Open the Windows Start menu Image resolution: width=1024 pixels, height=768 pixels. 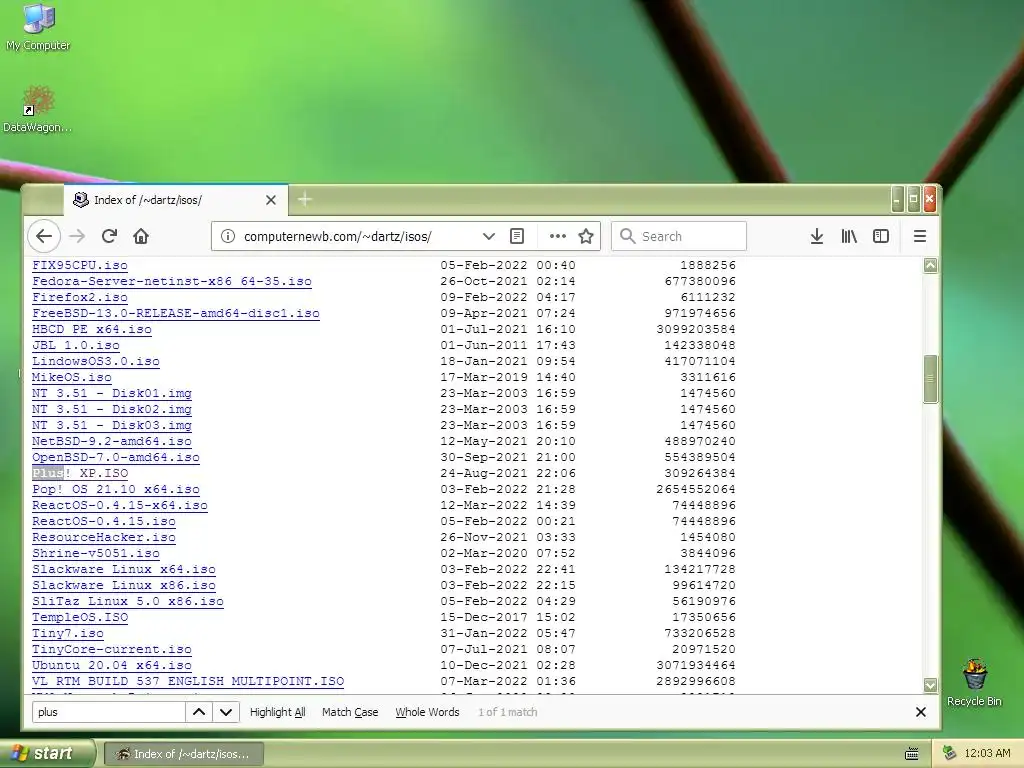[x=47, y=753]
